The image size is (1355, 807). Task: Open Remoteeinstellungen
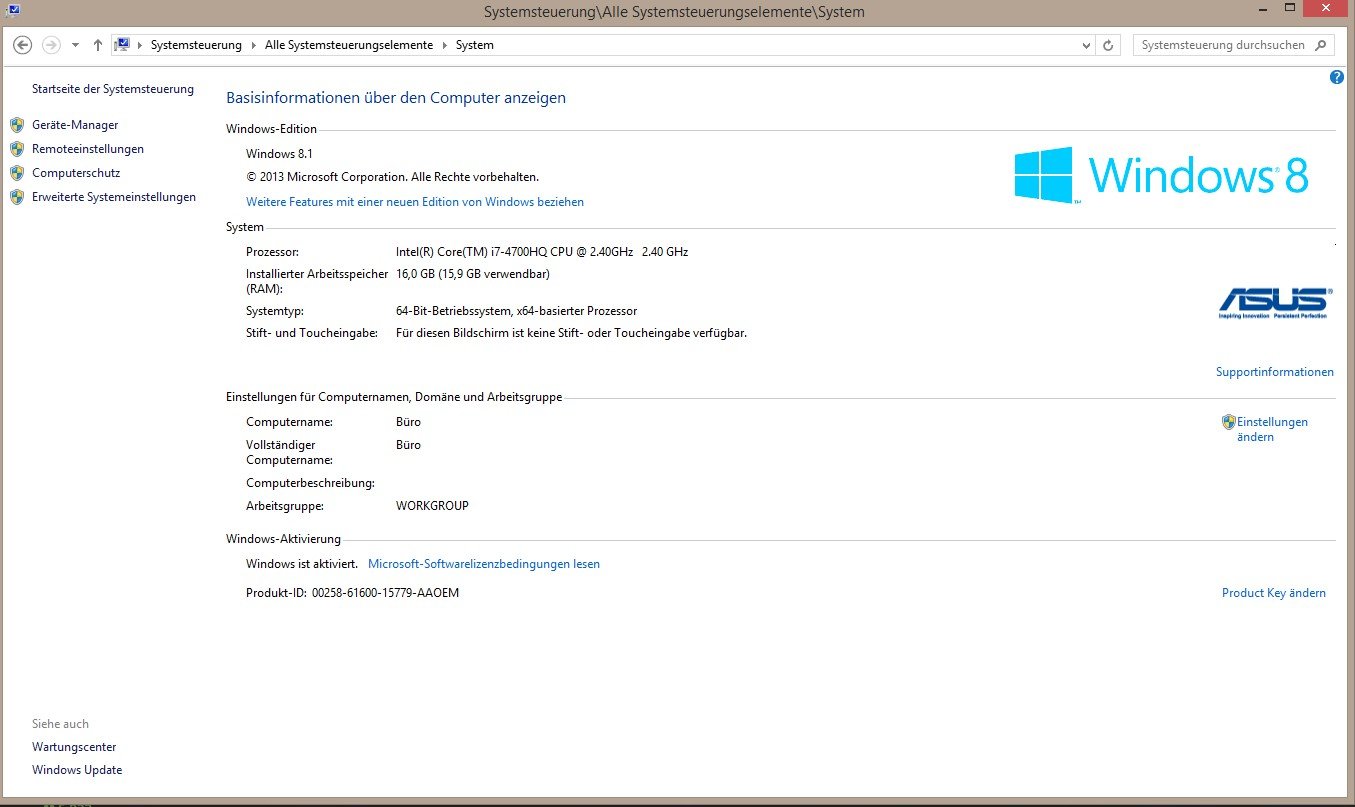[88, 149]
